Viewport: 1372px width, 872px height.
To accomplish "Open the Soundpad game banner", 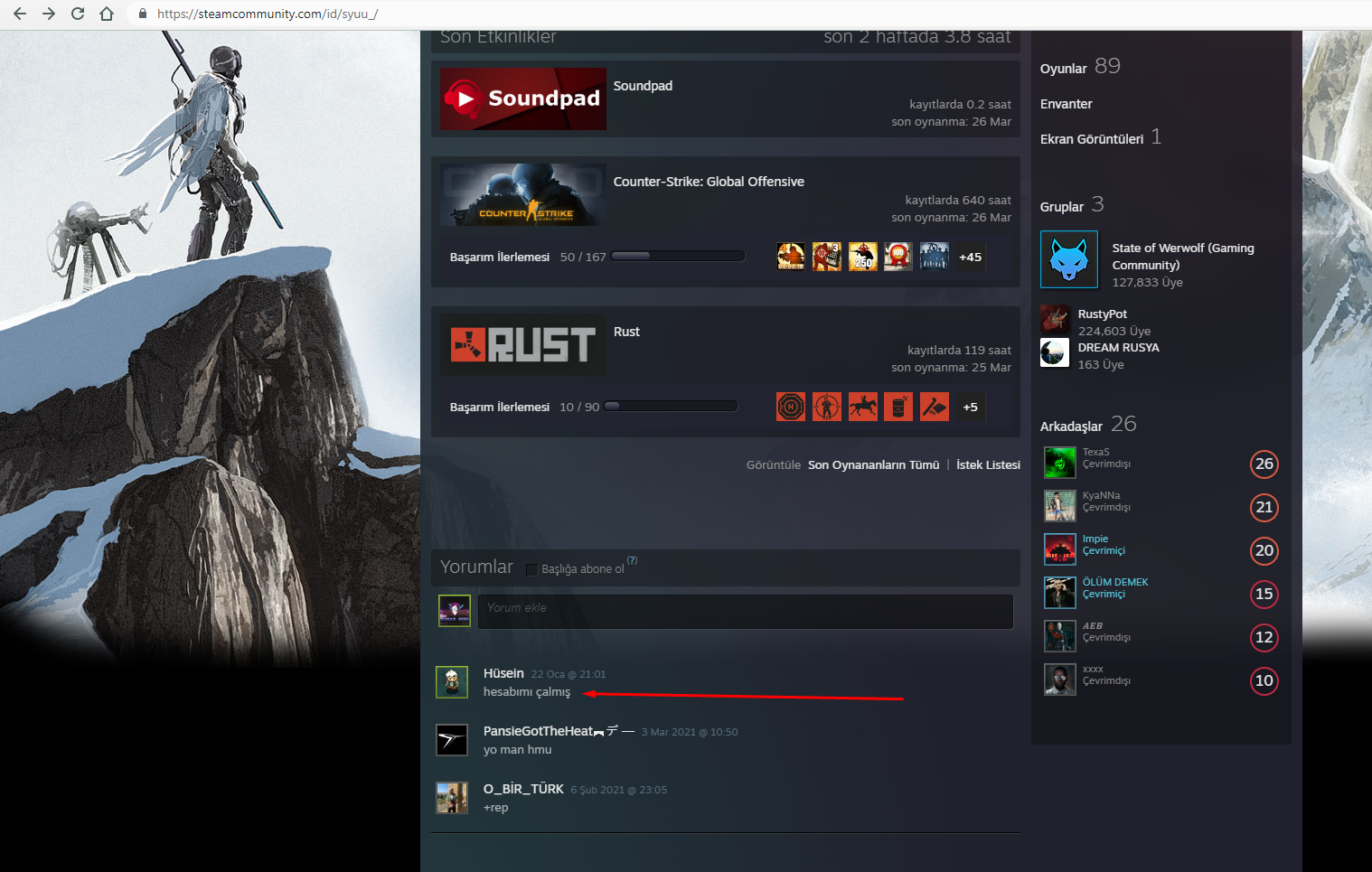I will (523, 98).
